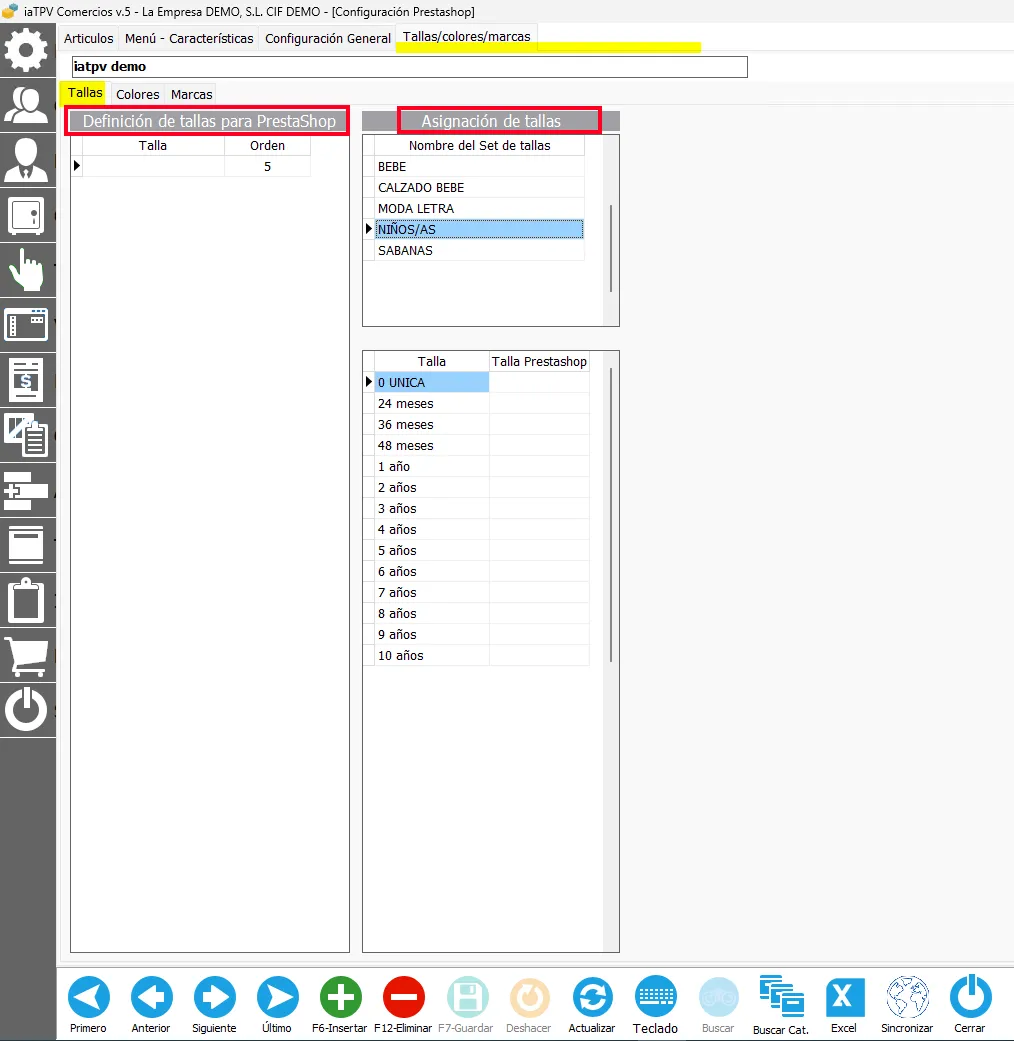This screenshot has height=1041, width=1014.
Task: Click the Talla assignment list scrollbar
Action: [x=611, y=515]
